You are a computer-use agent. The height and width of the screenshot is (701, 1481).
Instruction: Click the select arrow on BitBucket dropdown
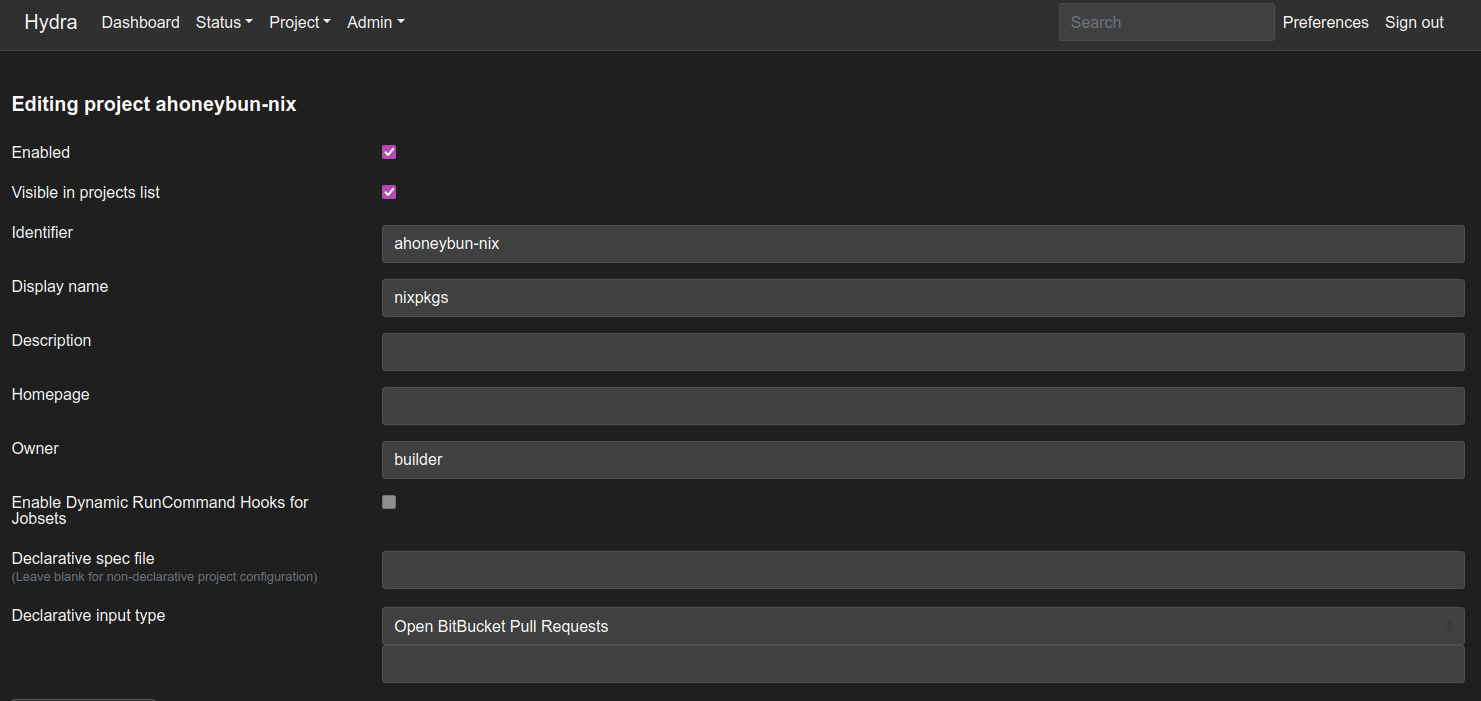click(1449, 626)
